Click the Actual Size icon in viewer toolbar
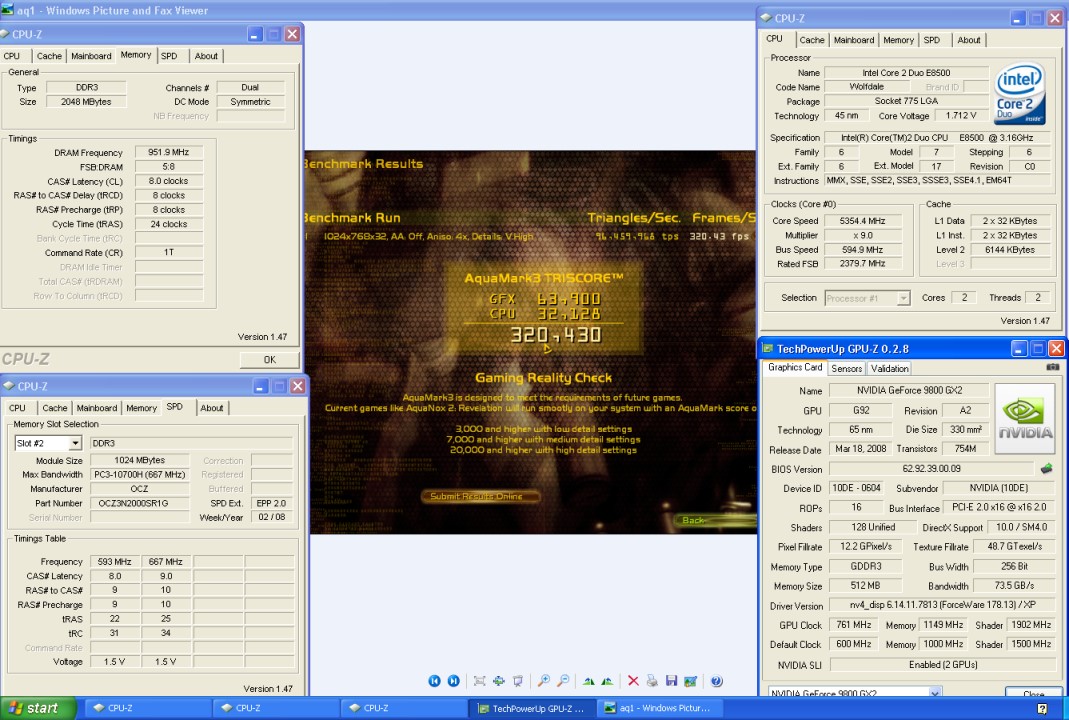This screenshot has height=720, width=1069. pos(498,680)
